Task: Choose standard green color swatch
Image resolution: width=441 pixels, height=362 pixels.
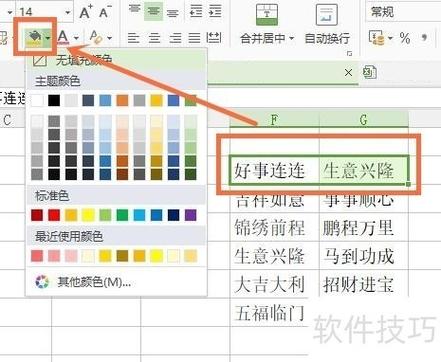Action: (x=122, y=215)
